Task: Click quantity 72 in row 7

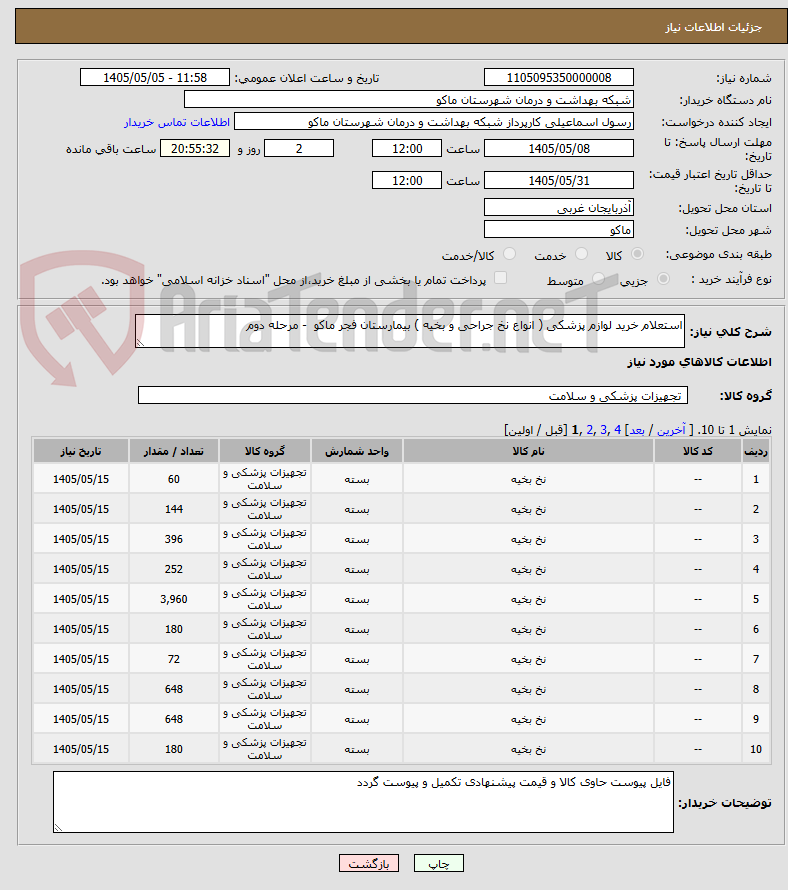Action: pos(174,659)
